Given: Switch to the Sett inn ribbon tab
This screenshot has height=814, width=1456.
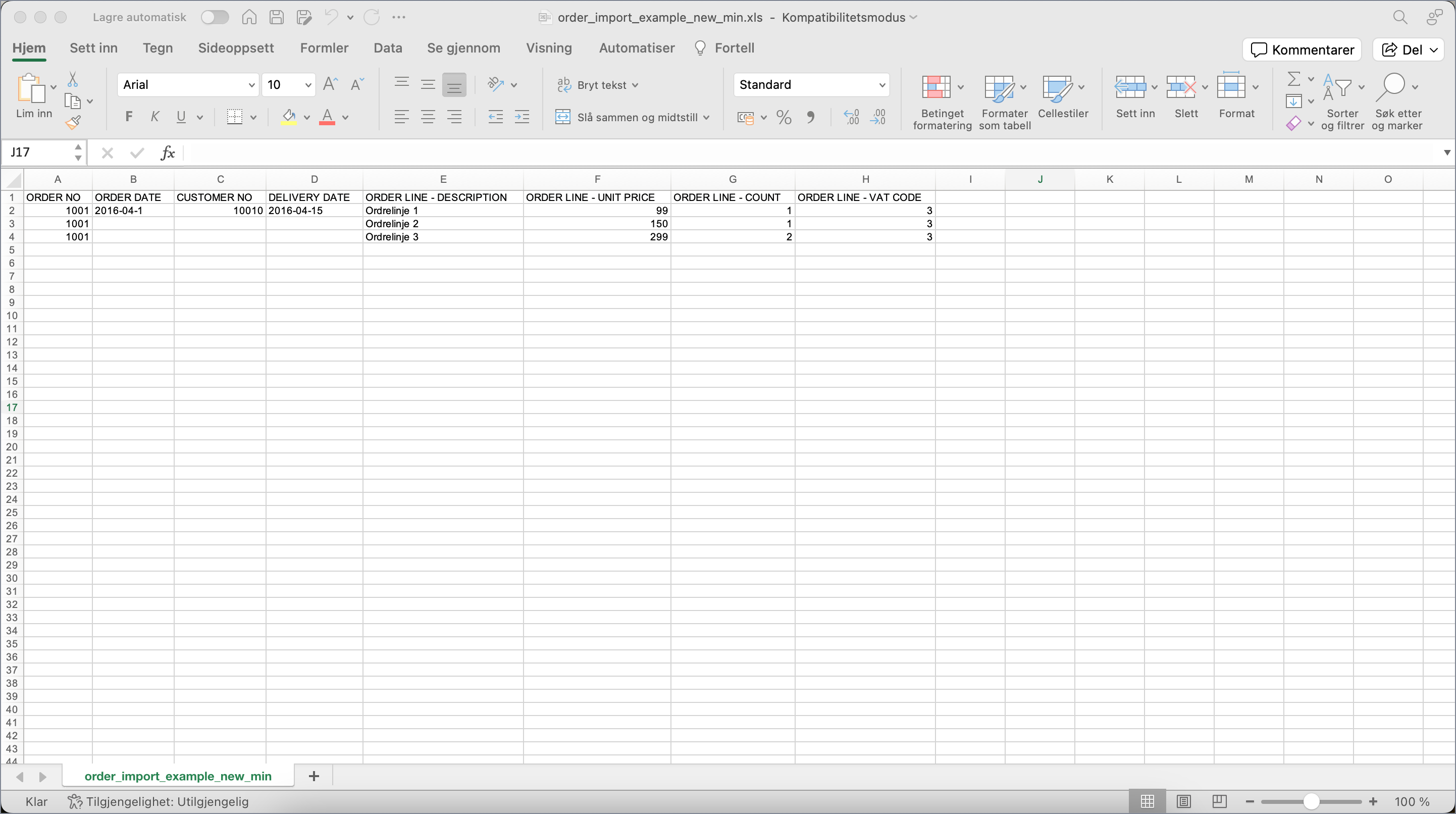Looking at the screenshot, I should 93,48.
